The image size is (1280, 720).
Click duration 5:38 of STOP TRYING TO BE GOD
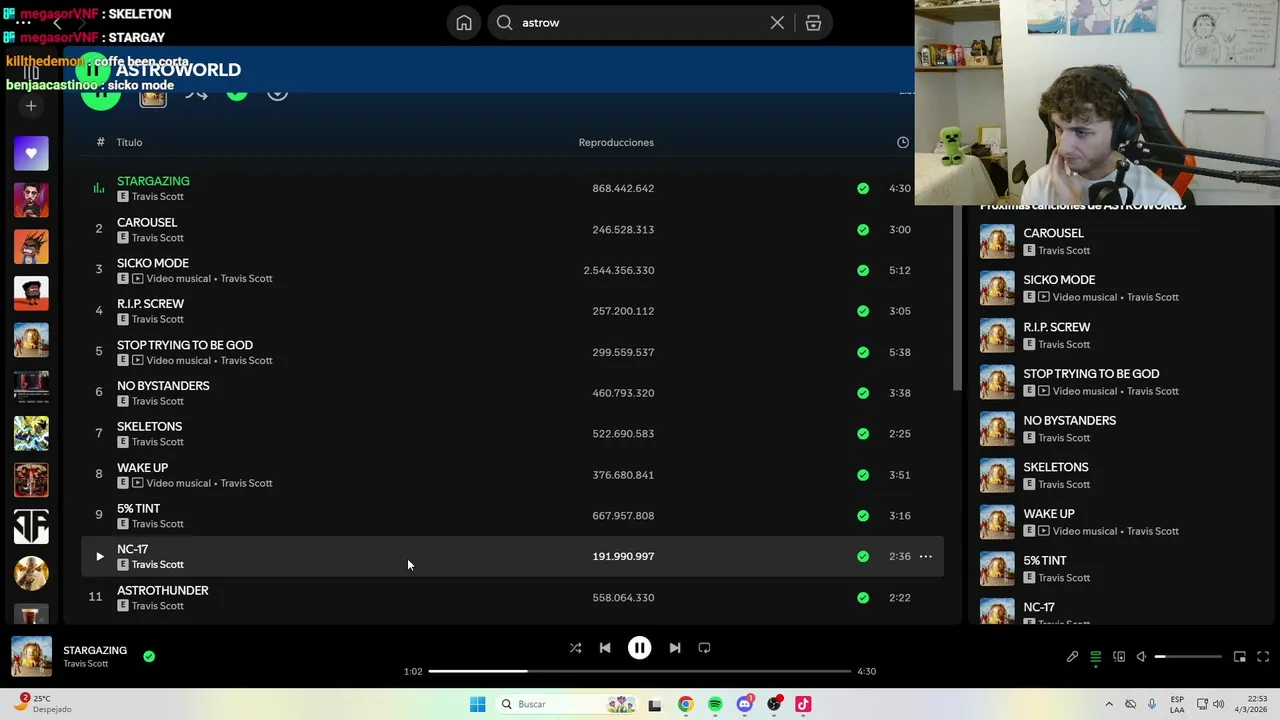click(x=900, y=352)
